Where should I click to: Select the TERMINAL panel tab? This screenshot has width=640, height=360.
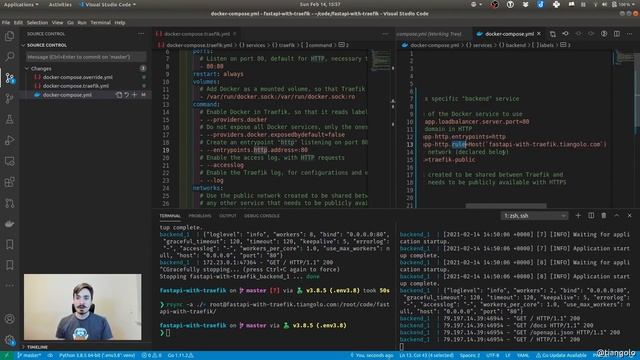pyautogui.click(x=170, y=216)
